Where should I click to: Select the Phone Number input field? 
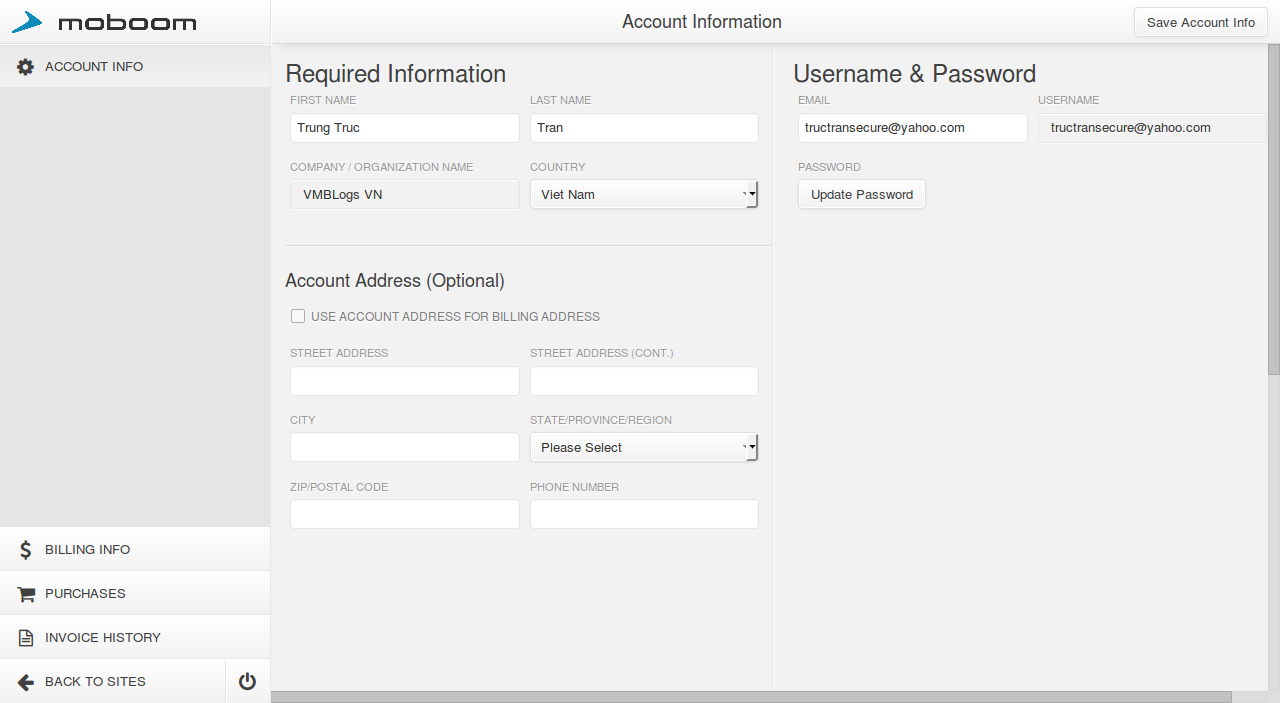click(644, 514)
